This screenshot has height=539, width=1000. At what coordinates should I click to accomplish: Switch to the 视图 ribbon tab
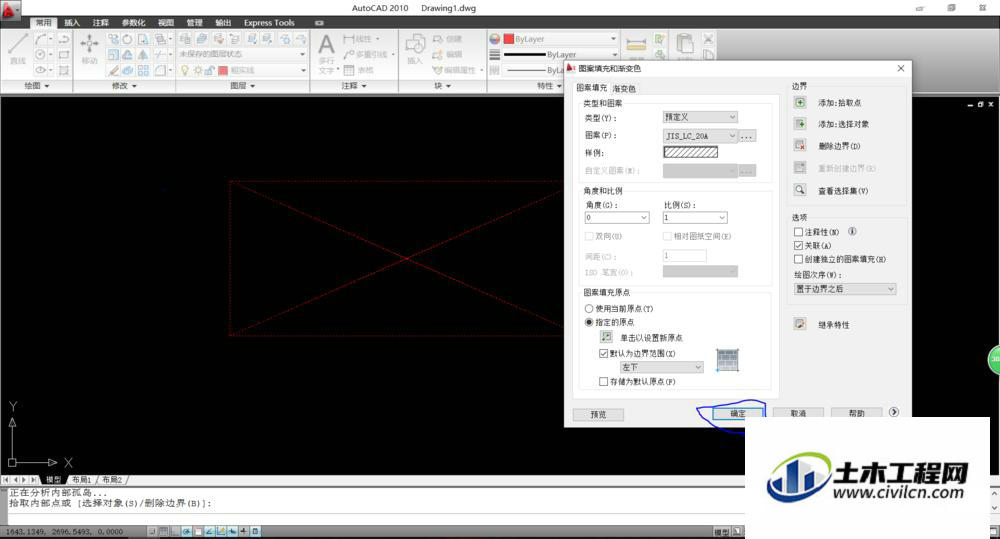[166, 23]
